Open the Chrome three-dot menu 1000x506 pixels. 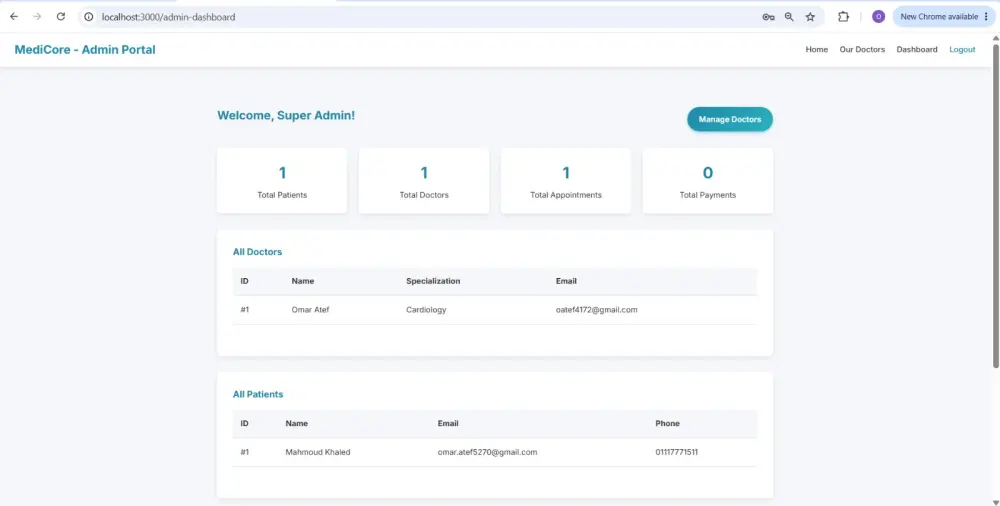(x=987, y=17)
